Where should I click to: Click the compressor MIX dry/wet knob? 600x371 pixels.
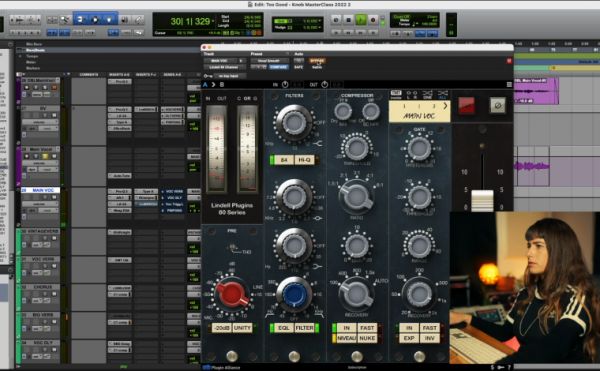coord(343,111)
